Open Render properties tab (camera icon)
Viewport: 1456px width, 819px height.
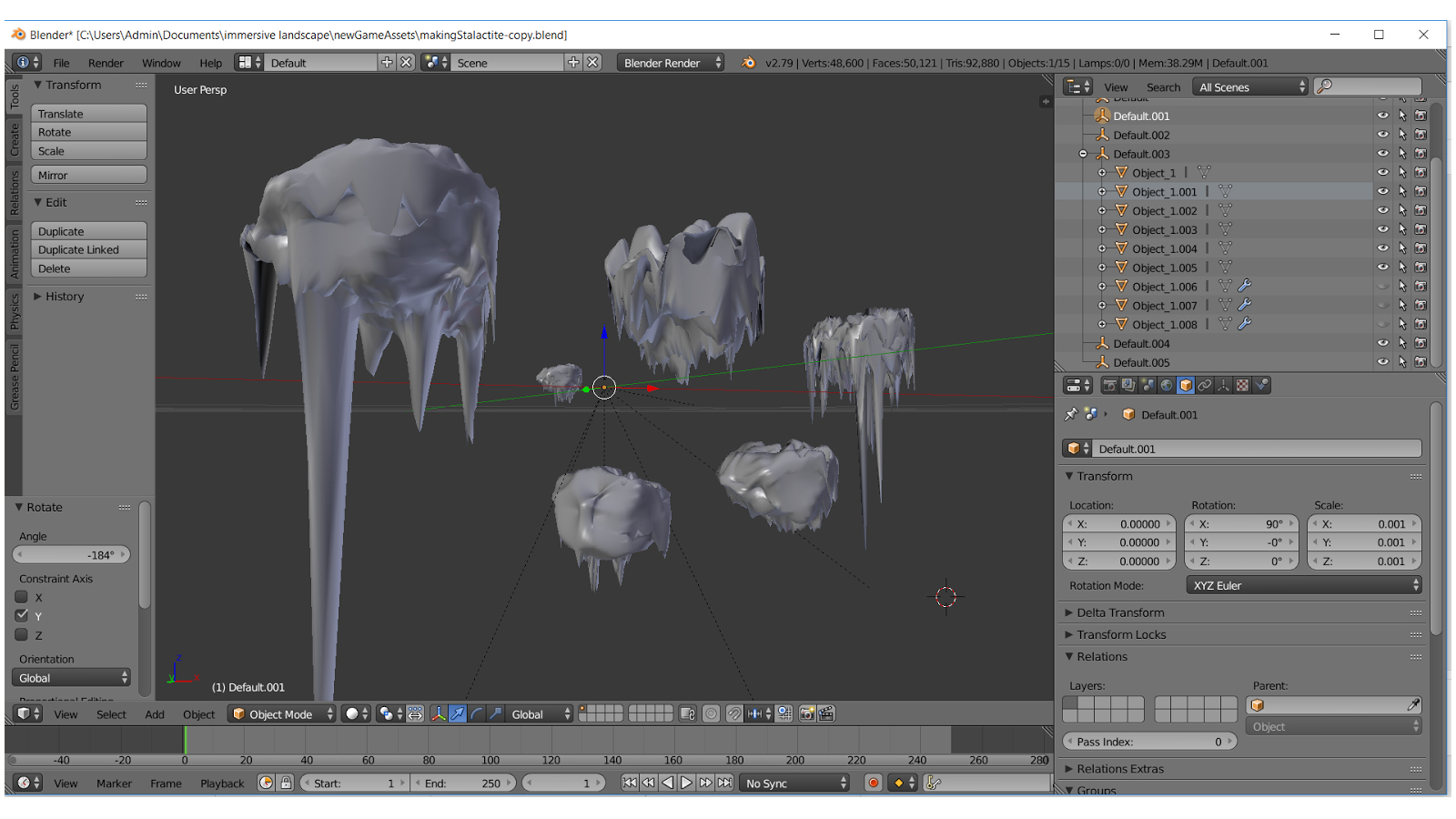click(1109, 386)
